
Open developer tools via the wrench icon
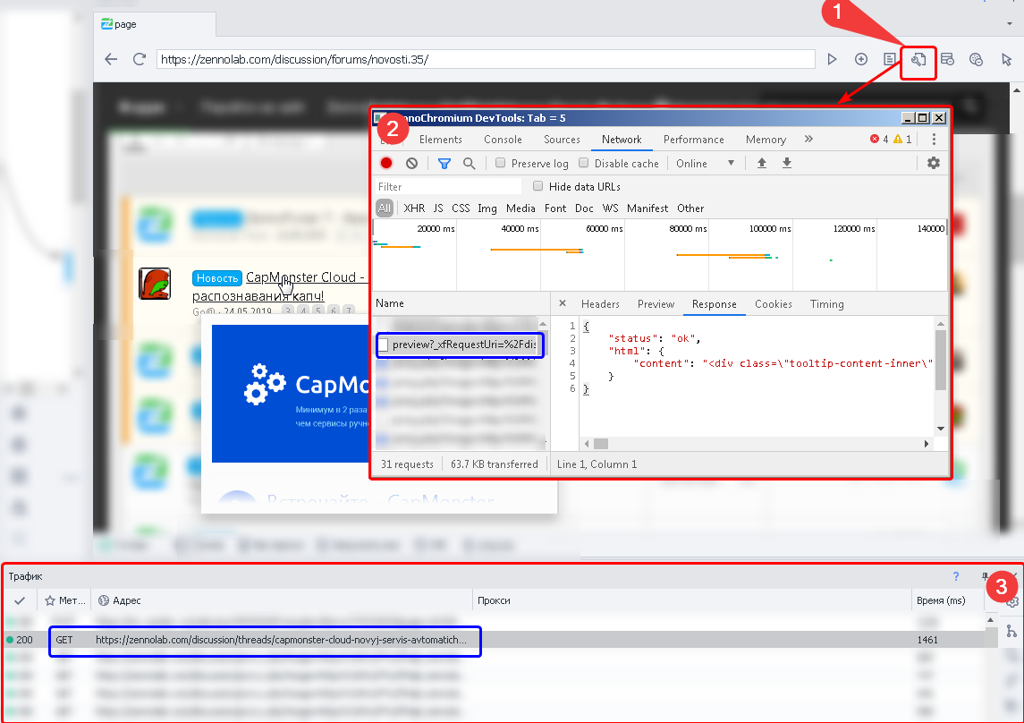(917, 60)
